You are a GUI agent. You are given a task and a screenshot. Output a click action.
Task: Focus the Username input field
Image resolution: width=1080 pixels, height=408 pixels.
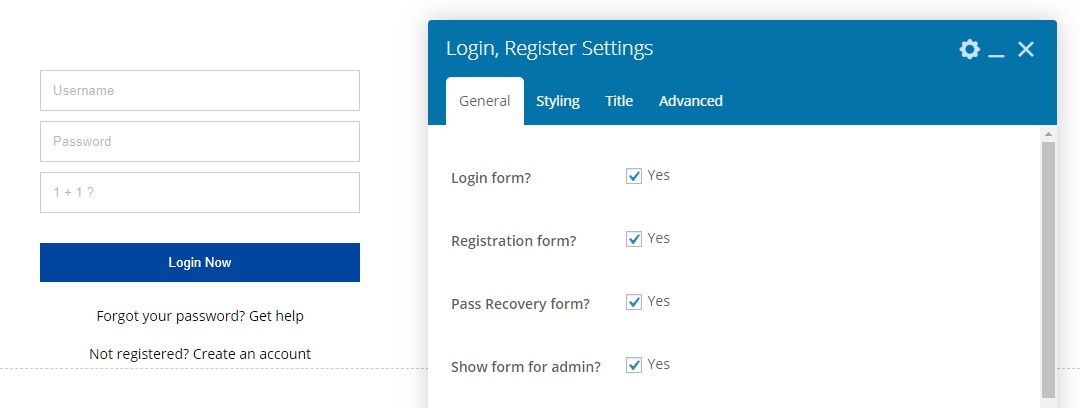pos(200,91)
